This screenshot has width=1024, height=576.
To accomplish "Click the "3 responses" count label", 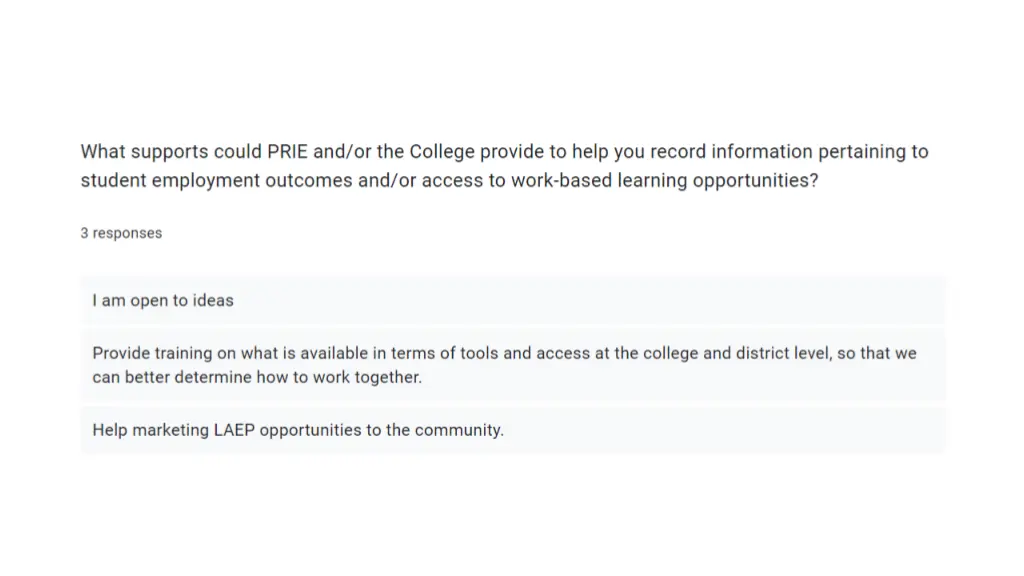I will coord(121,233).
